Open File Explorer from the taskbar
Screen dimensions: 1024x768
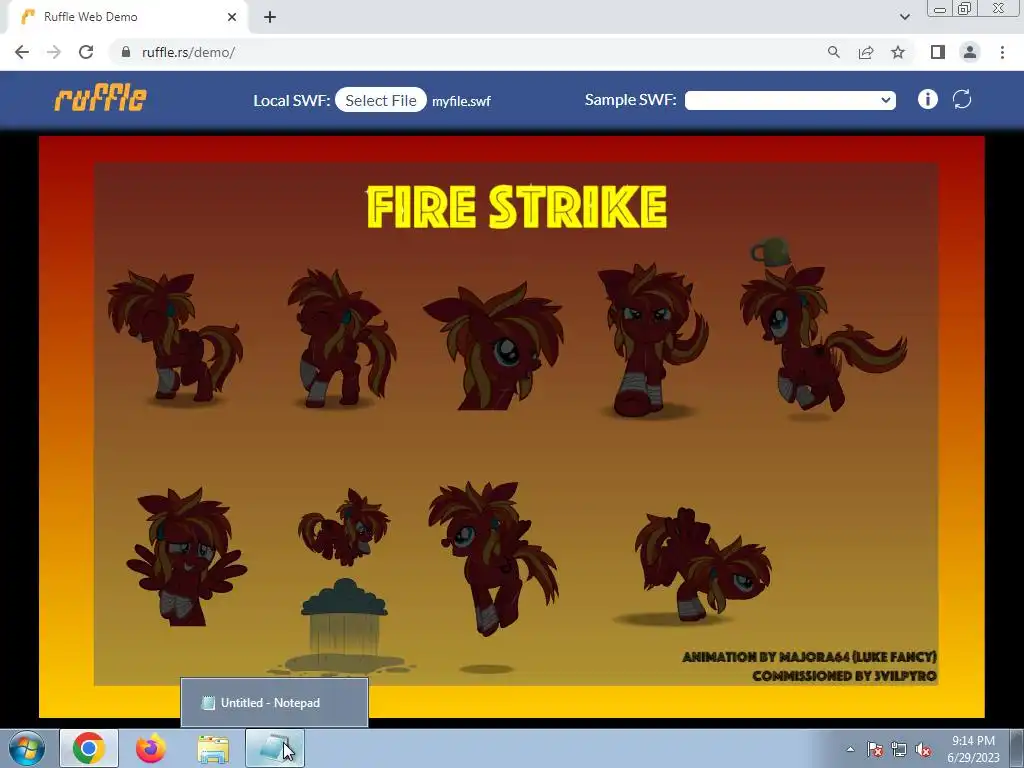click(213, 749)
